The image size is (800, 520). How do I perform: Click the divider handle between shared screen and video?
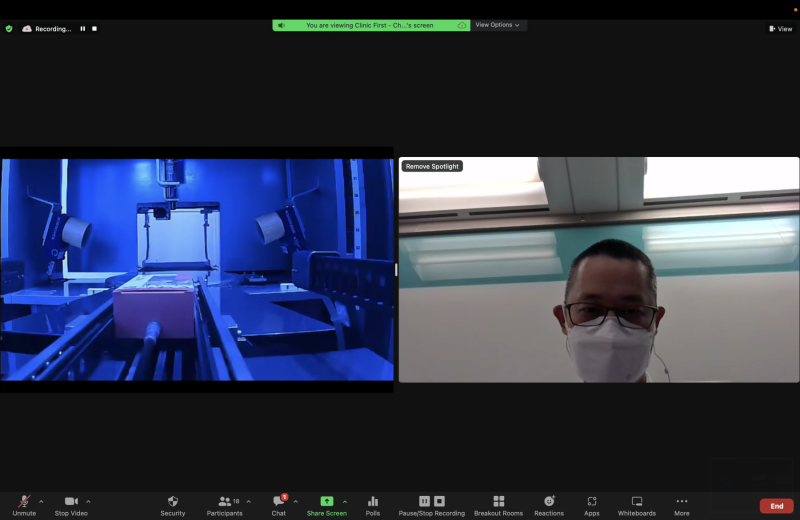click(x=396, y=269)
